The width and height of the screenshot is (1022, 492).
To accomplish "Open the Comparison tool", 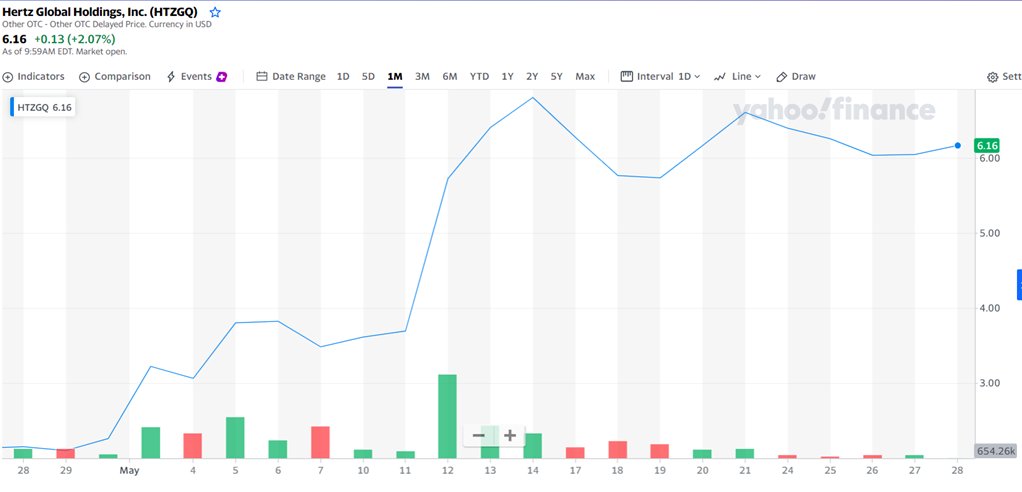I will (x=115, y=76).
